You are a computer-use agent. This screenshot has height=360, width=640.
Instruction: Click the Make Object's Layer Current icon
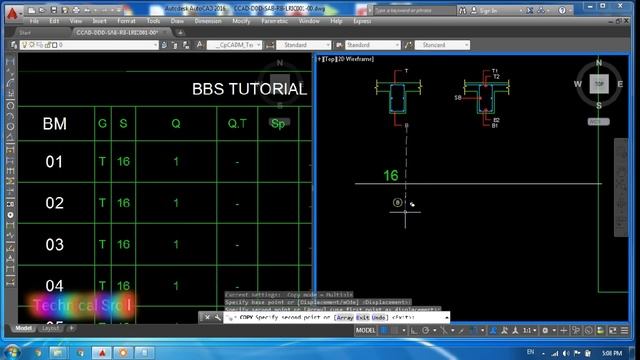[164, 45]
